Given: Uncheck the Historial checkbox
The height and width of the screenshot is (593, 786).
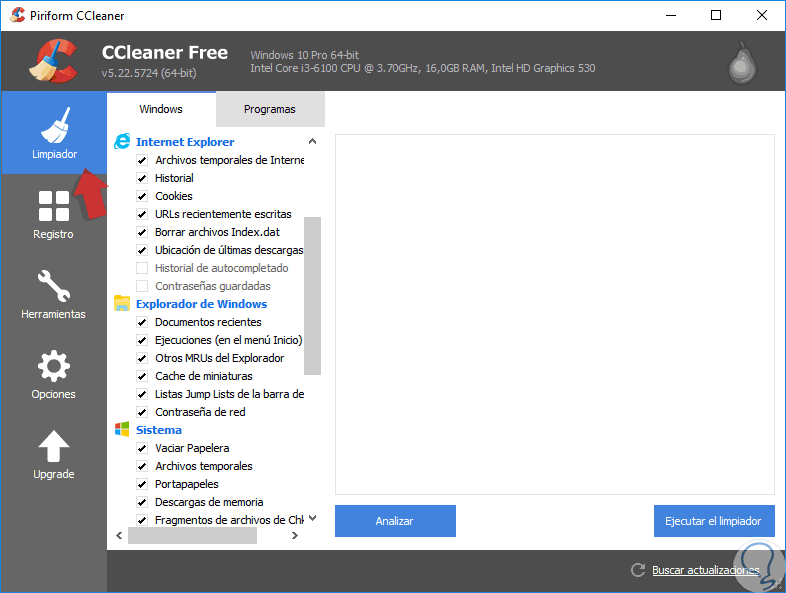Looking at the screenshot, I should 142,178.
